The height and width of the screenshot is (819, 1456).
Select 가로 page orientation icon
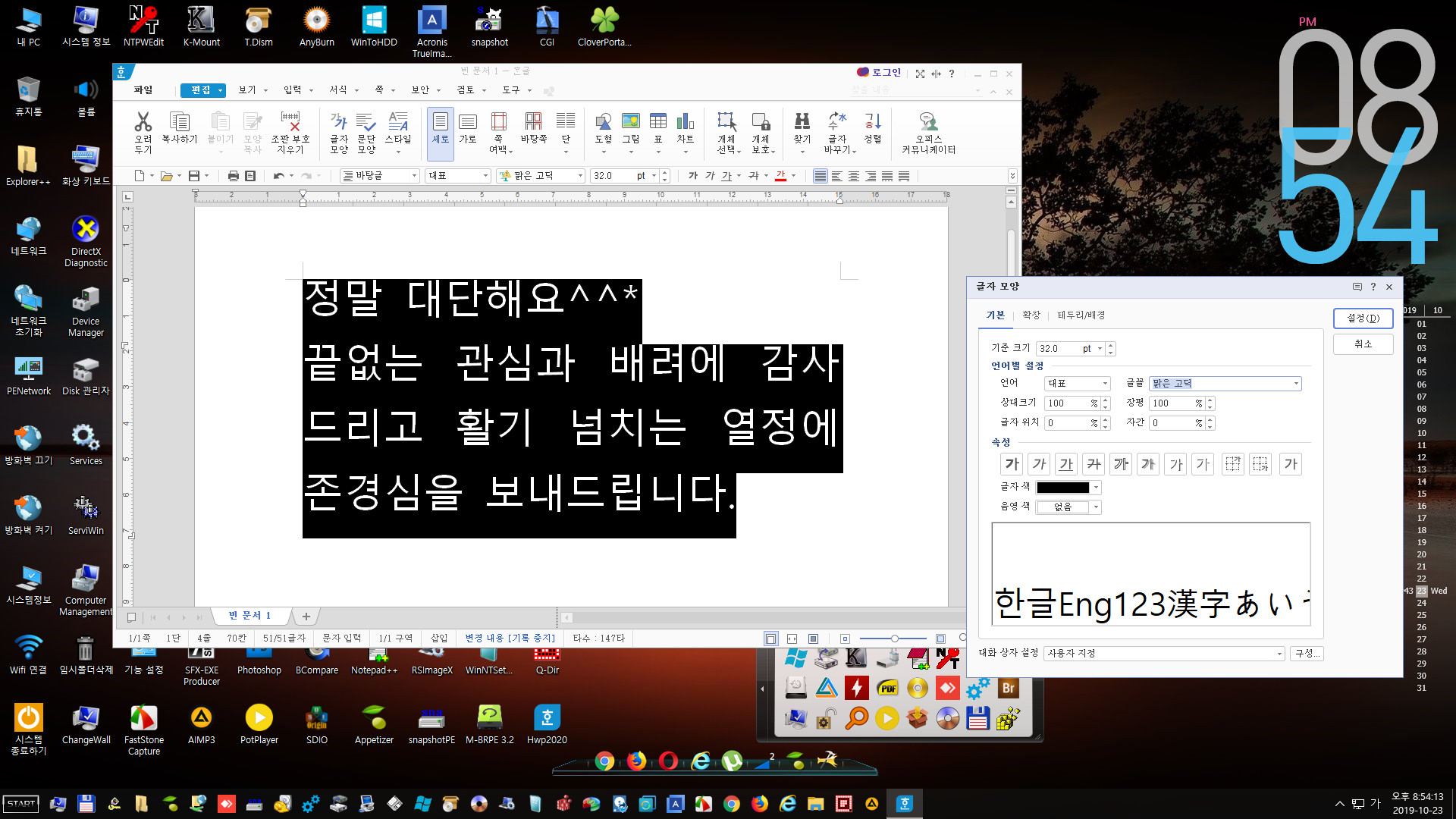pos(468,127)
